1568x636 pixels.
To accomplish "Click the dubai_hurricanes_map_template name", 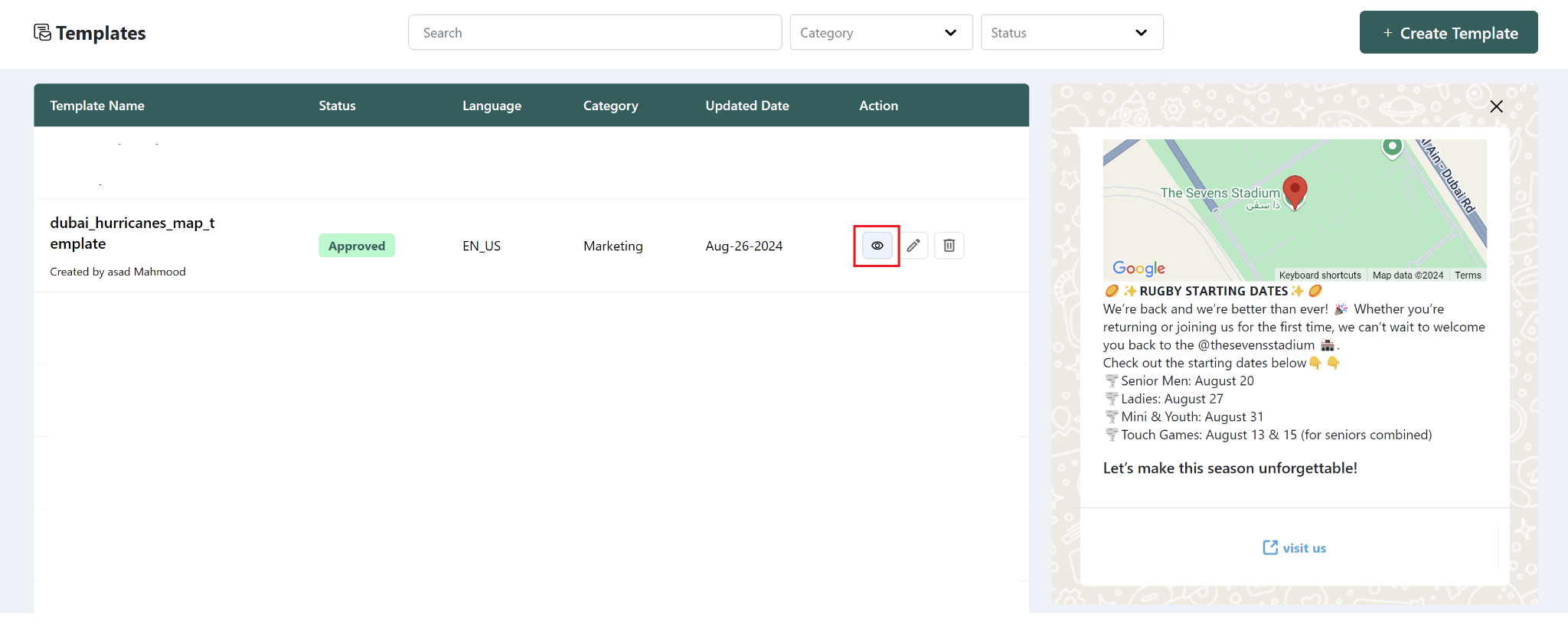I will [132, 233].
